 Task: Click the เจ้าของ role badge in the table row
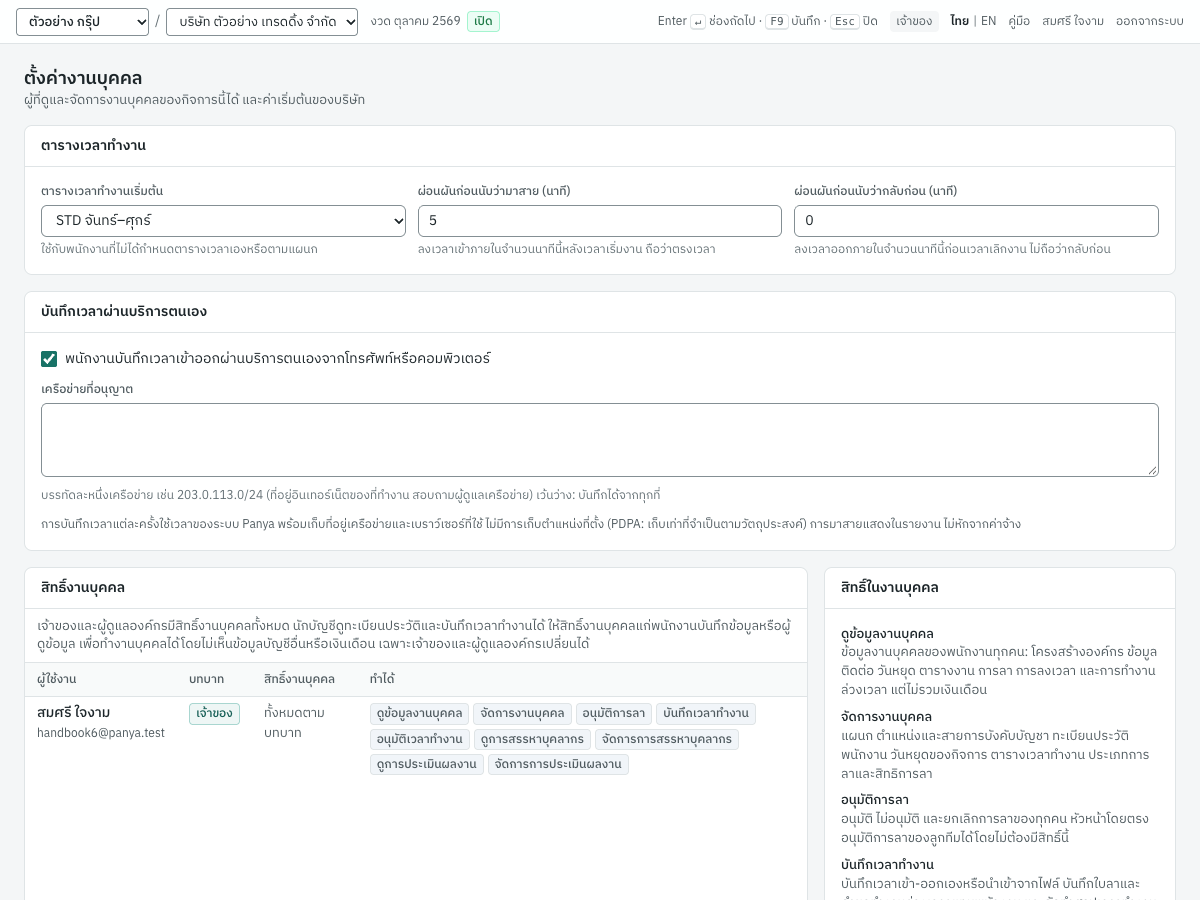214,714
